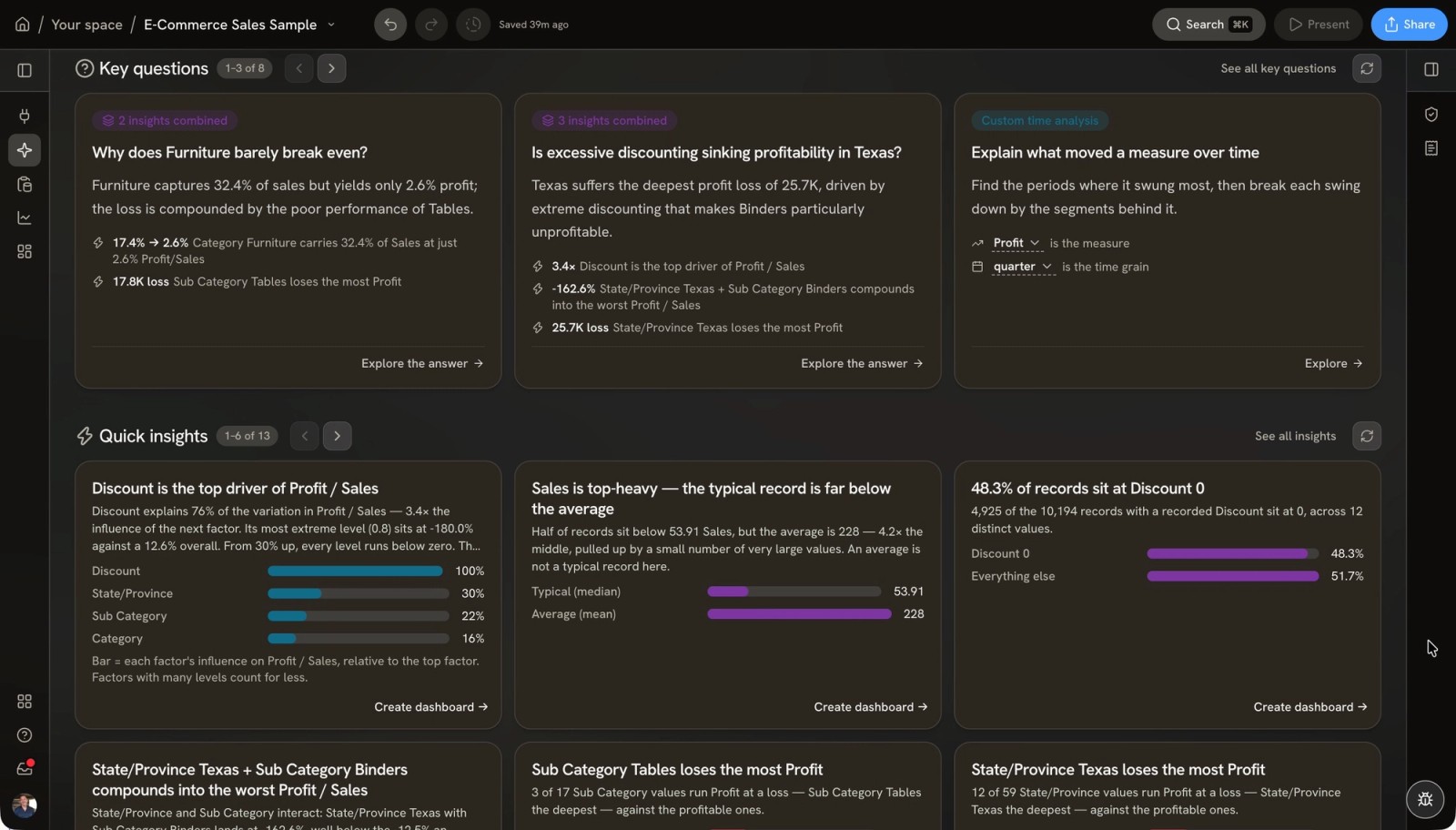
Task: Open the quarter time grain dropdown
Action: pyautogui.click(x=1023, y=267)
